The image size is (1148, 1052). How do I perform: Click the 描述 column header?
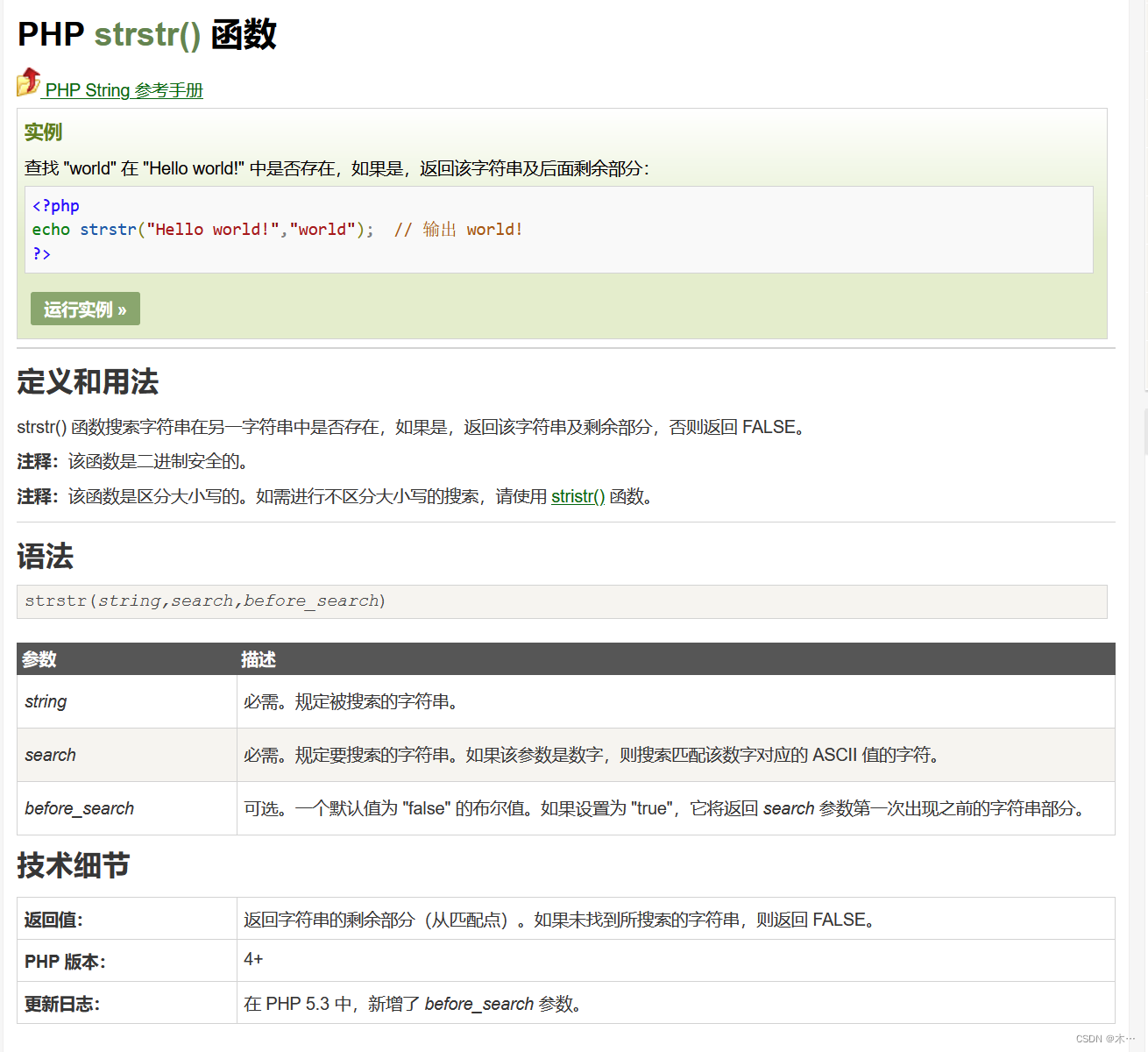pyautogui.click(x=258, y=658)
